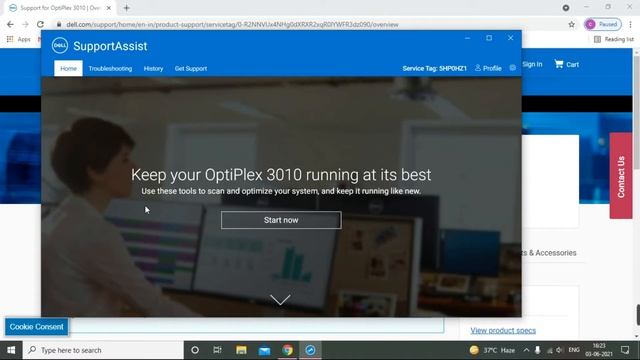The height and width of the screenshot is (360, 640).
Task: Open Cortana from the taskbar
Action: click(x=195, y=350)
